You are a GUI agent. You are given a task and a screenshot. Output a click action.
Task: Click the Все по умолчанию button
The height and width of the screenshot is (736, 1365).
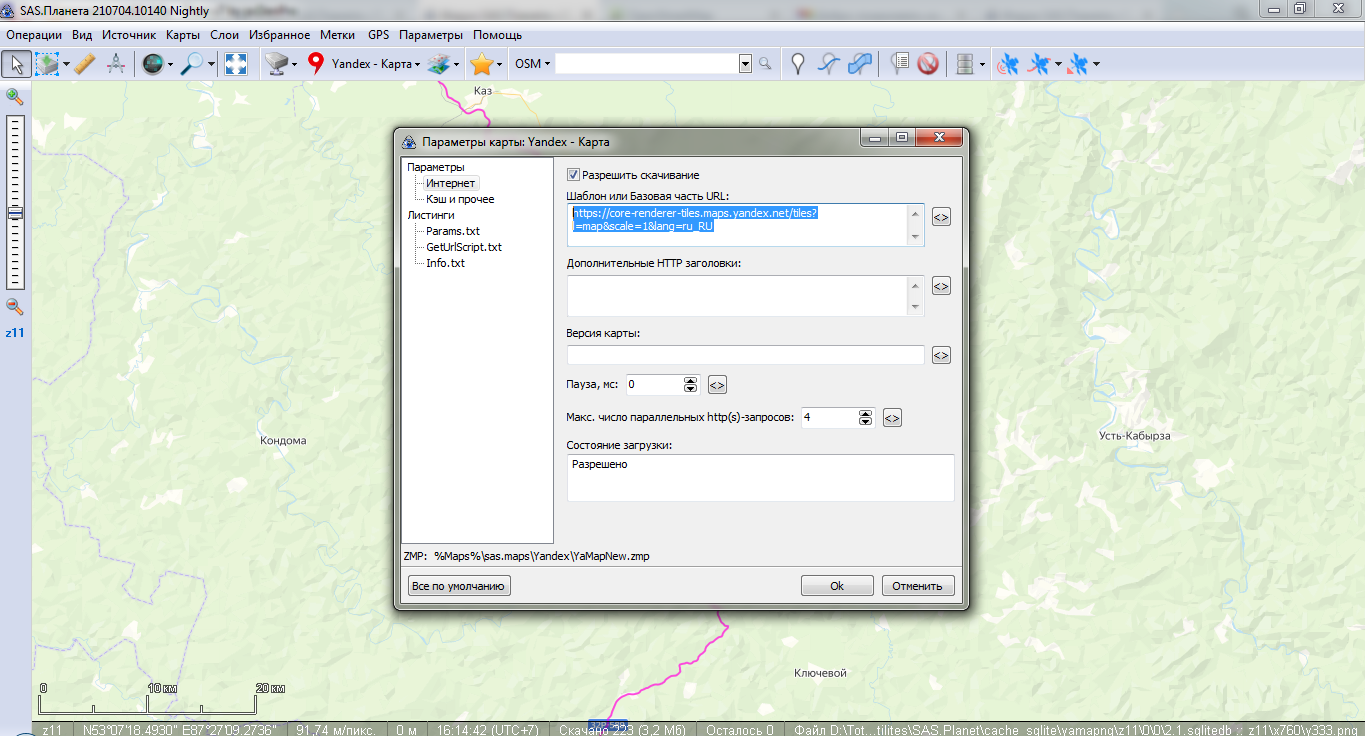pos(459,586)
